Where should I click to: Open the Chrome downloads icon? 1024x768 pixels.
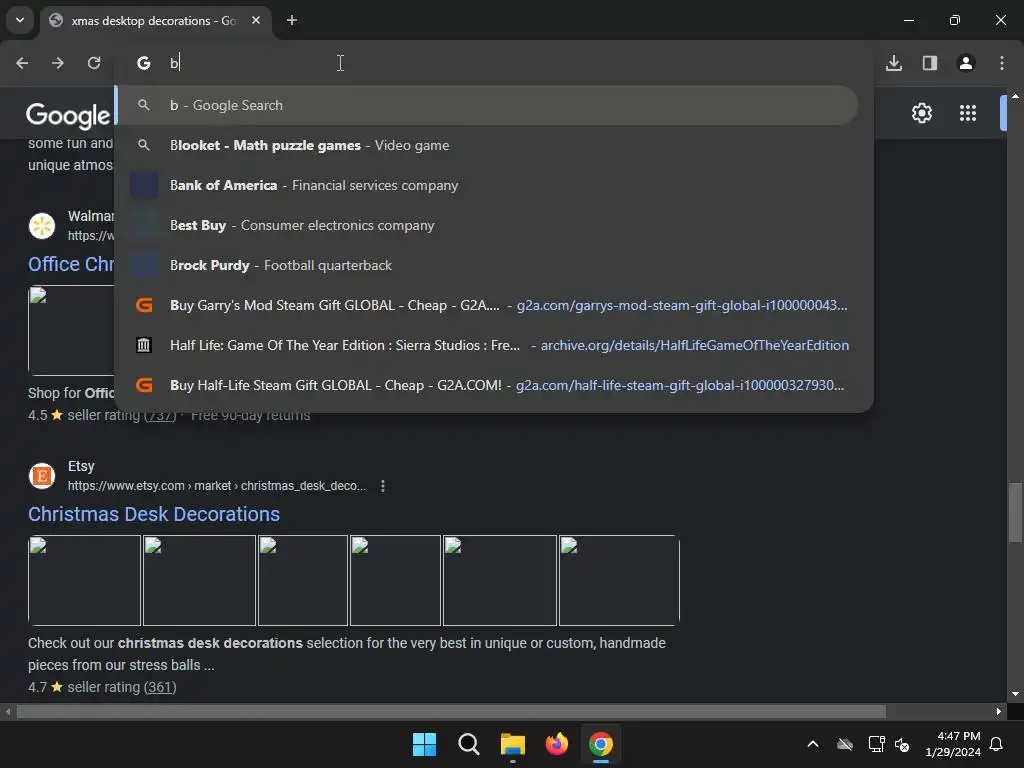tap(894, 63)
